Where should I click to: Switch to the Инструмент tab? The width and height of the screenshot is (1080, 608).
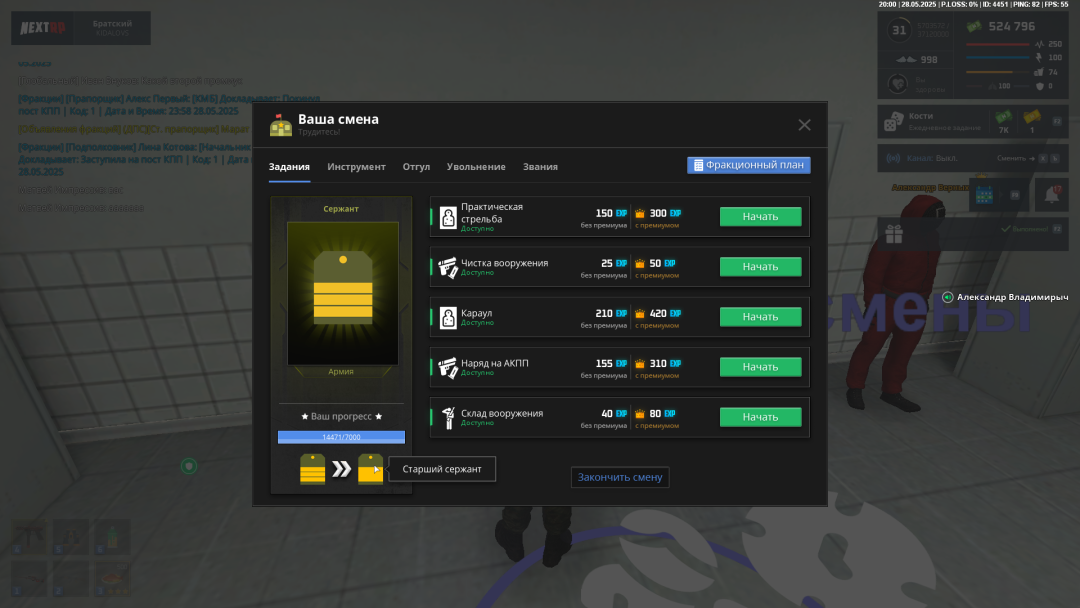(x=356, y=167)
